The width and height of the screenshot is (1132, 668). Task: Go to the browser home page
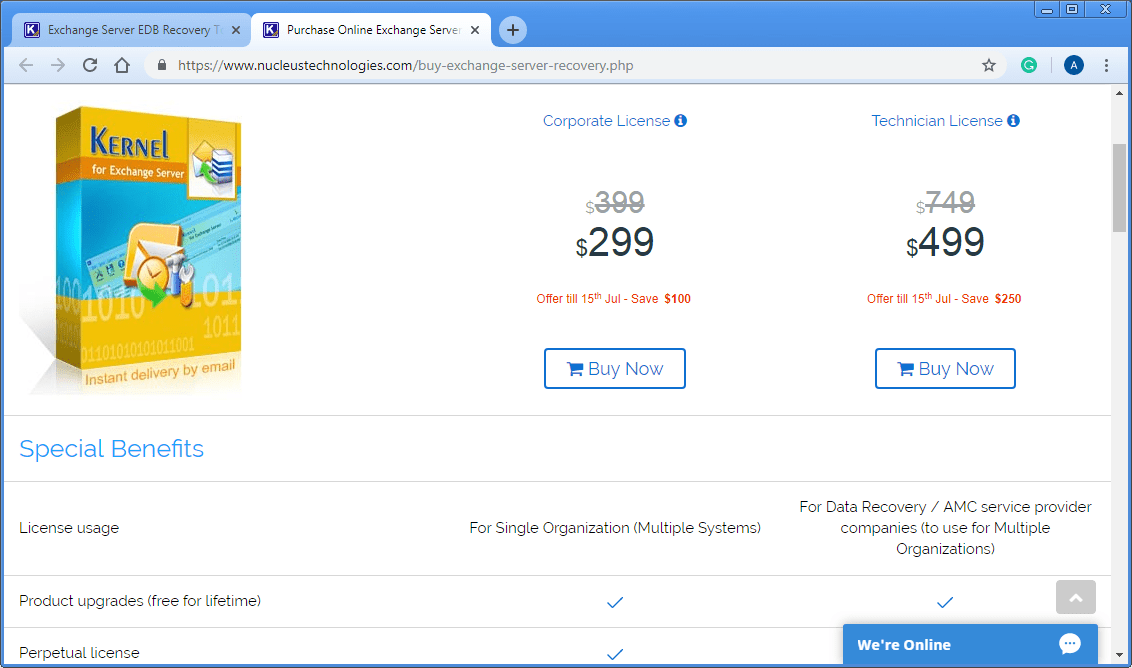122,65
